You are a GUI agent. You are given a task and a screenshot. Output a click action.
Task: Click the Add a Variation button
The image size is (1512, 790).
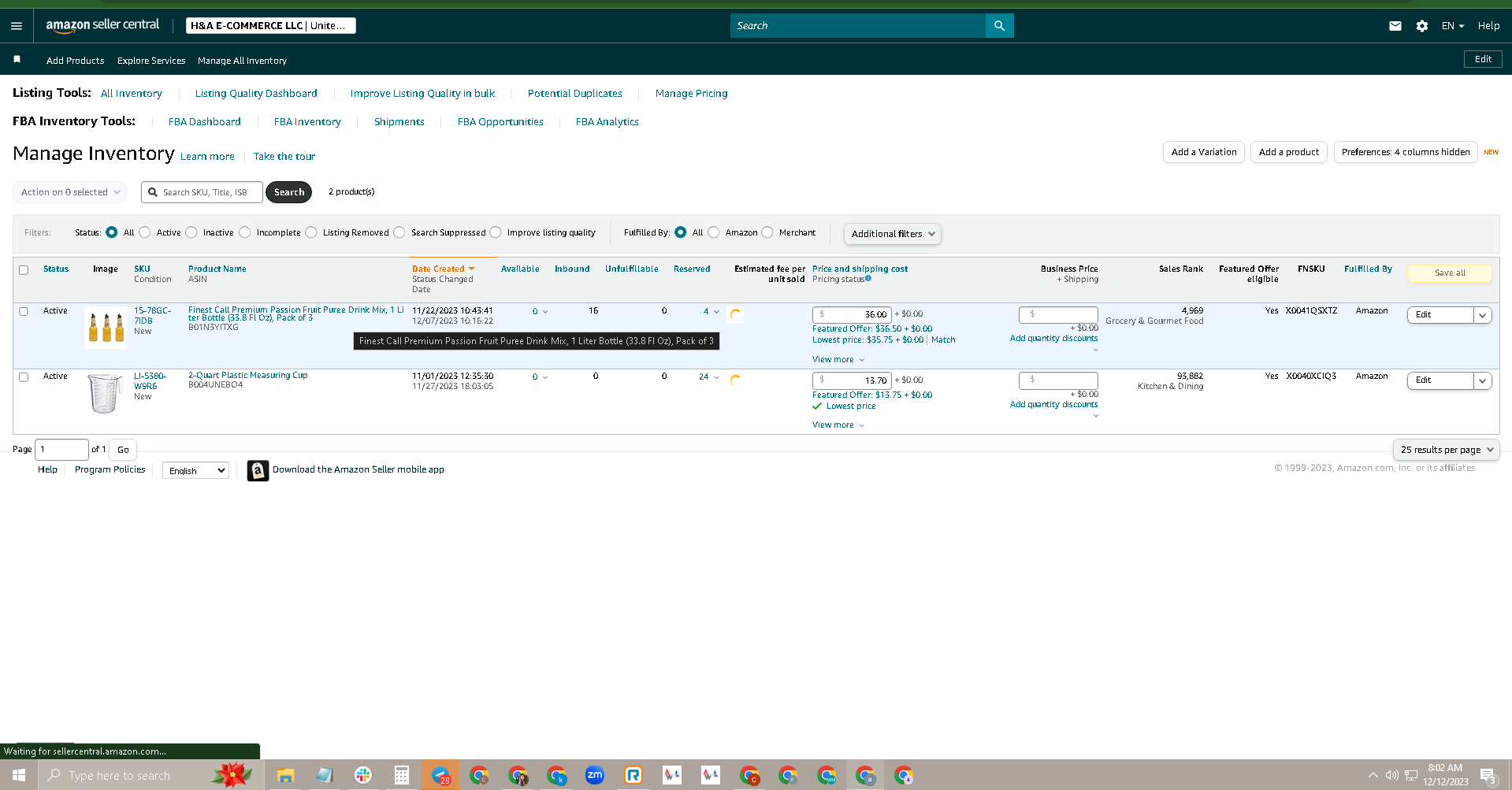click(1204, 152)
